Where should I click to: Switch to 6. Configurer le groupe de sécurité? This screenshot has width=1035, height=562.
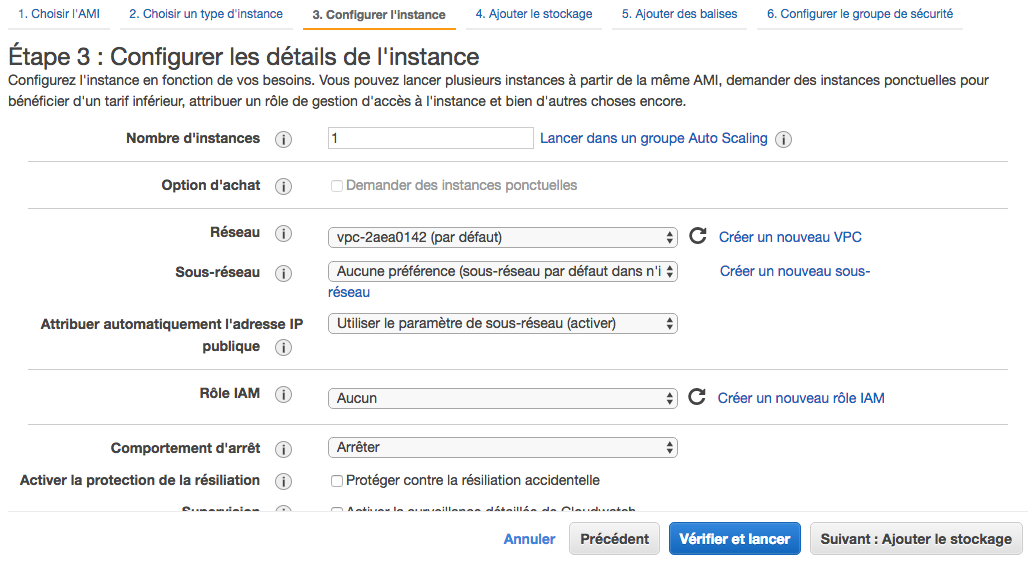pyautogui.click(x=859, y=14)
